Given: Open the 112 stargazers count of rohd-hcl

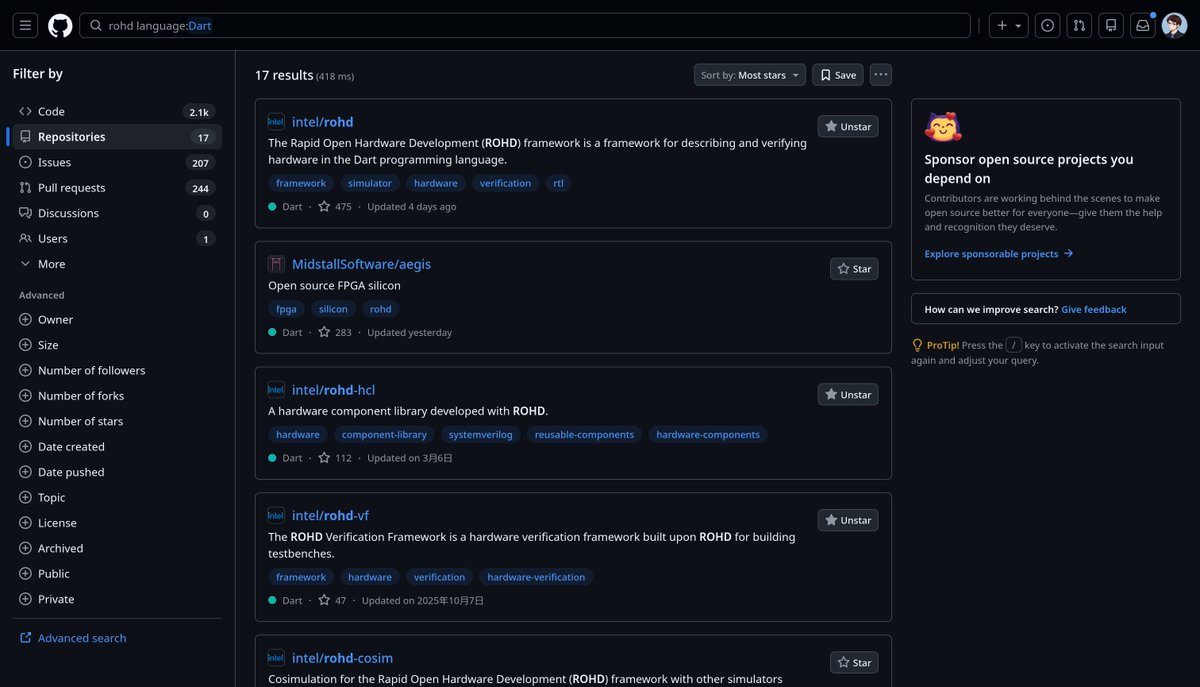Looking at the screenshot, I should 335,458.
